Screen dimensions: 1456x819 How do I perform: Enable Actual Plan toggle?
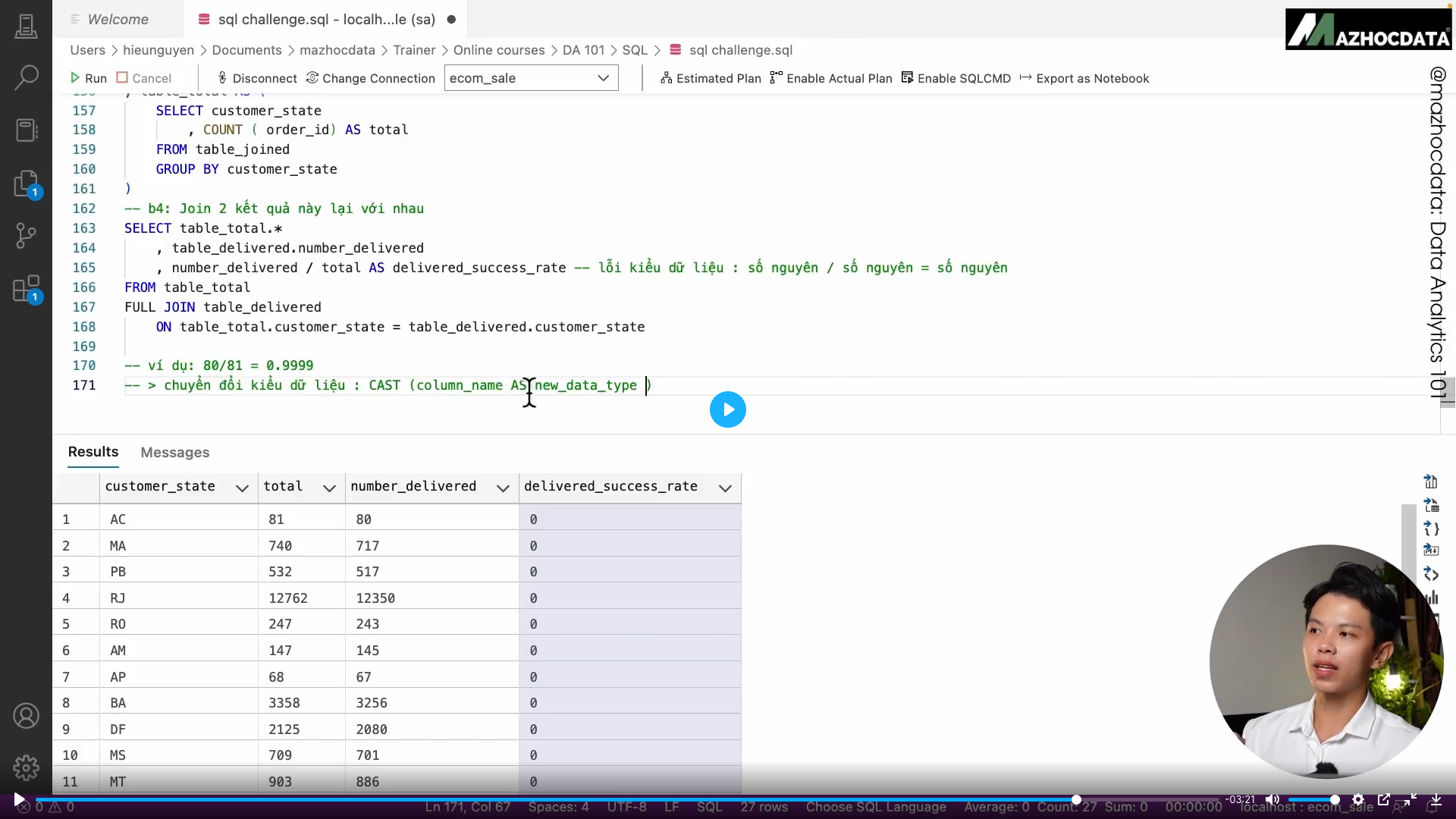coord(830,78)
